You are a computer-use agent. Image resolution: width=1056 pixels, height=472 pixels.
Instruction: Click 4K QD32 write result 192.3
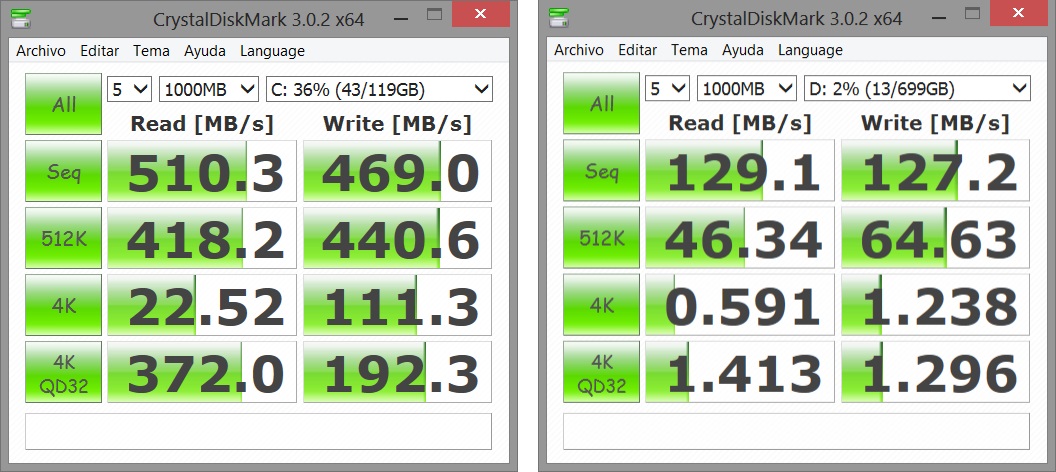(397, 372)
